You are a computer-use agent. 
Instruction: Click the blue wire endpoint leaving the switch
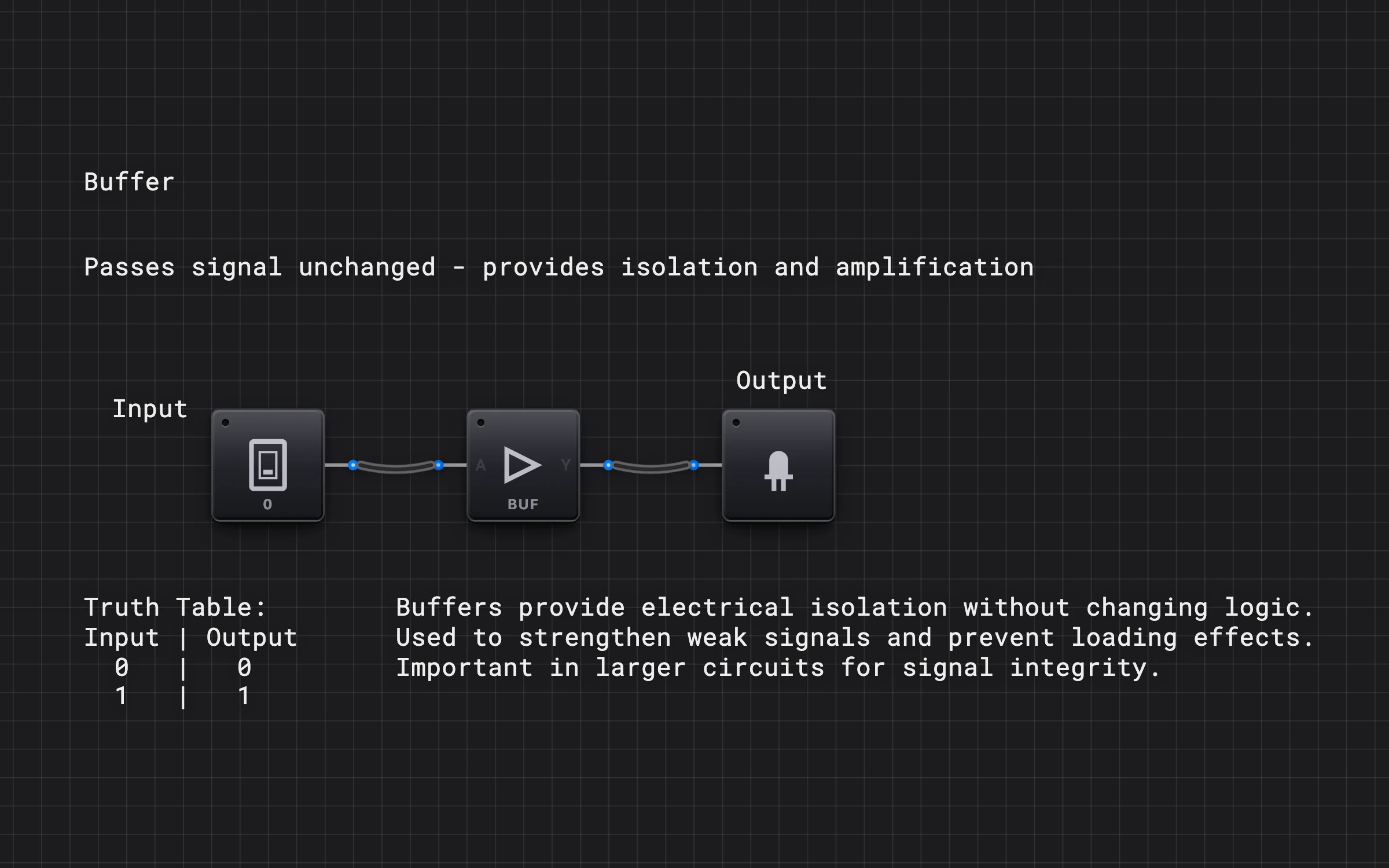click(x=352, y=465)
